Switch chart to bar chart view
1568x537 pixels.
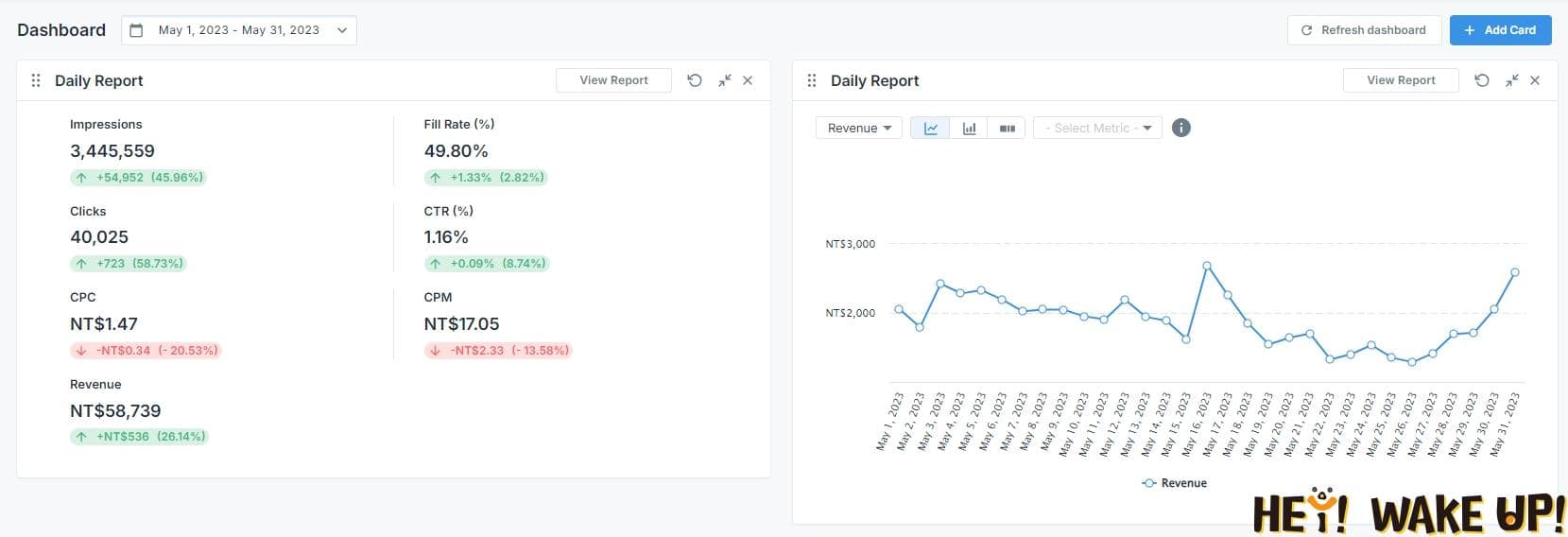pyautogui.click(x=969, y=128)
